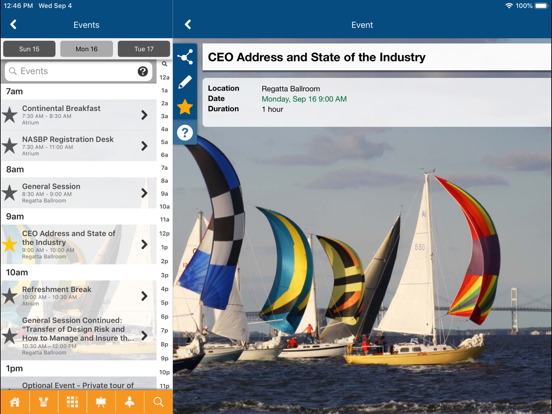The image size is (552, 414).
Task: Jump to 5p in the hour index
Action: 164,303
